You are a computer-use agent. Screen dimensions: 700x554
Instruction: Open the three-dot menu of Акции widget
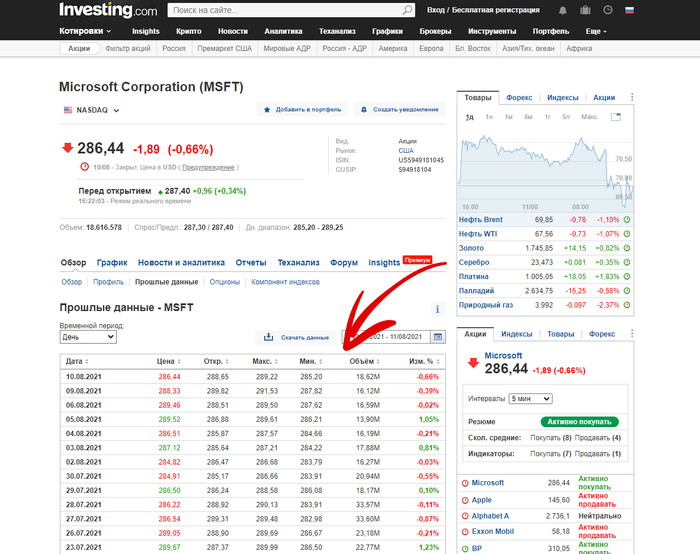(632, 333)
